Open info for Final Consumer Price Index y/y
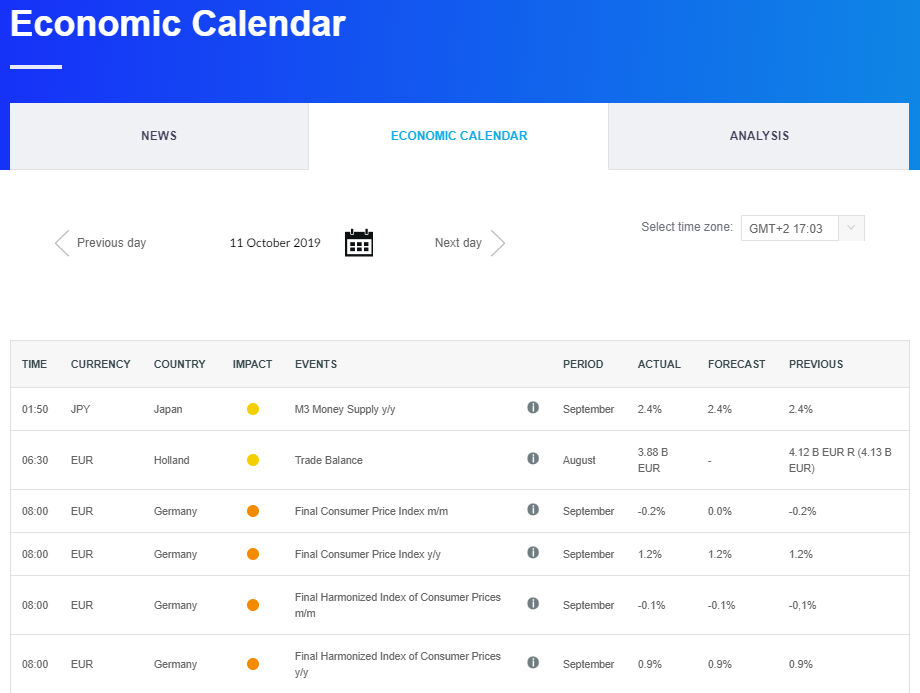The image size is (920, 693). point(533,553)
